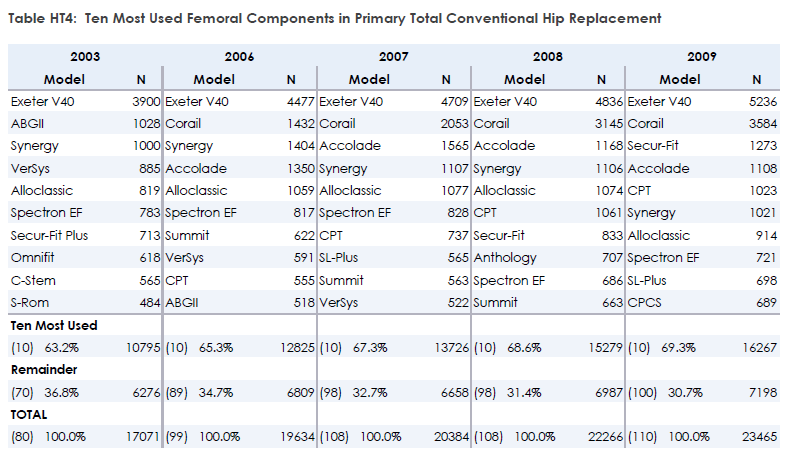802x468 pixels.
Task: Click the 'TOTAL' row label
Action: [28, 414]
